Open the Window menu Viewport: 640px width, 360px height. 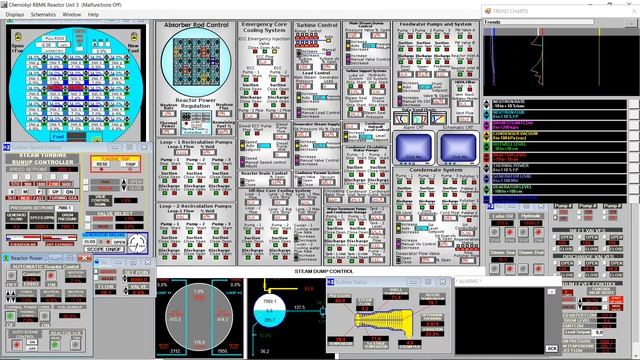(x=71, y=14)
